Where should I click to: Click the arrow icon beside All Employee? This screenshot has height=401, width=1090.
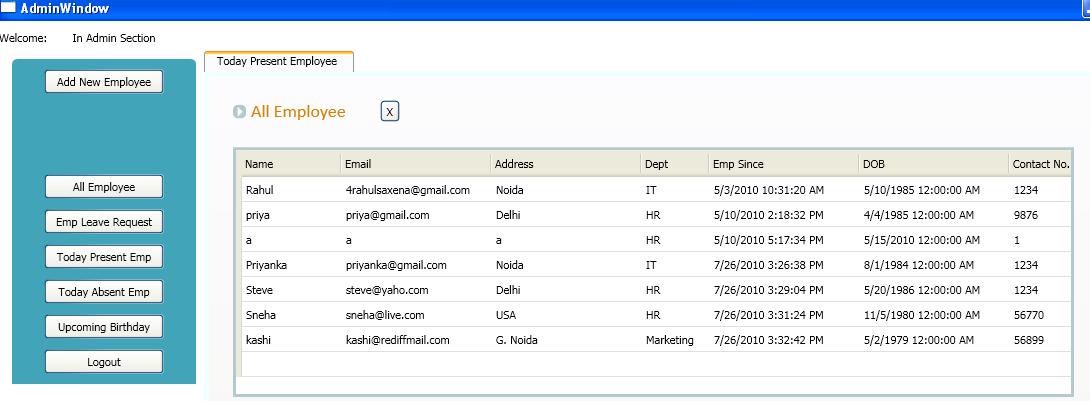(x=239, y=112)
